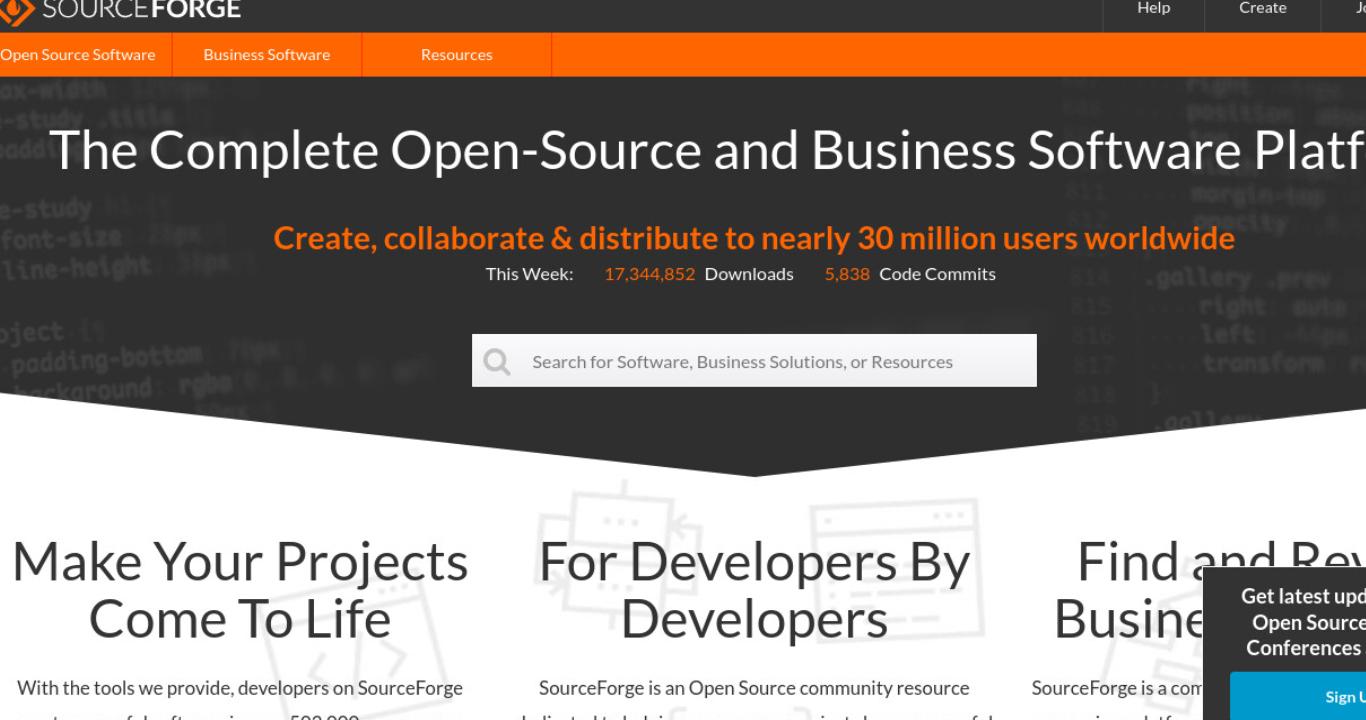
Task: Click the 'For Developers By Developers' heading
Action: (x=754, y=591)
